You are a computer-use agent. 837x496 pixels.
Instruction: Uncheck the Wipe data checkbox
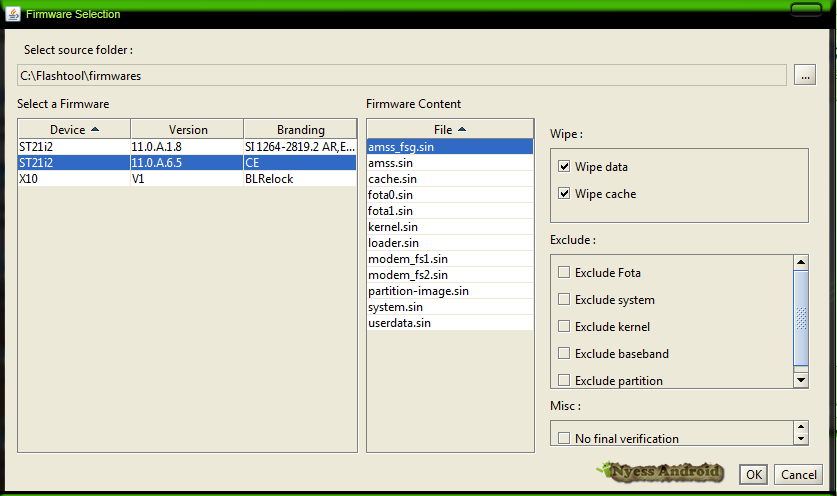[x=564, y=166]
